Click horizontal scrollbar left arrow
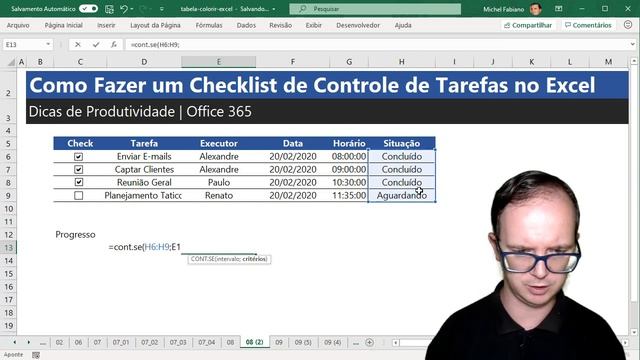 pyautogui.click(x=396, y=343)
